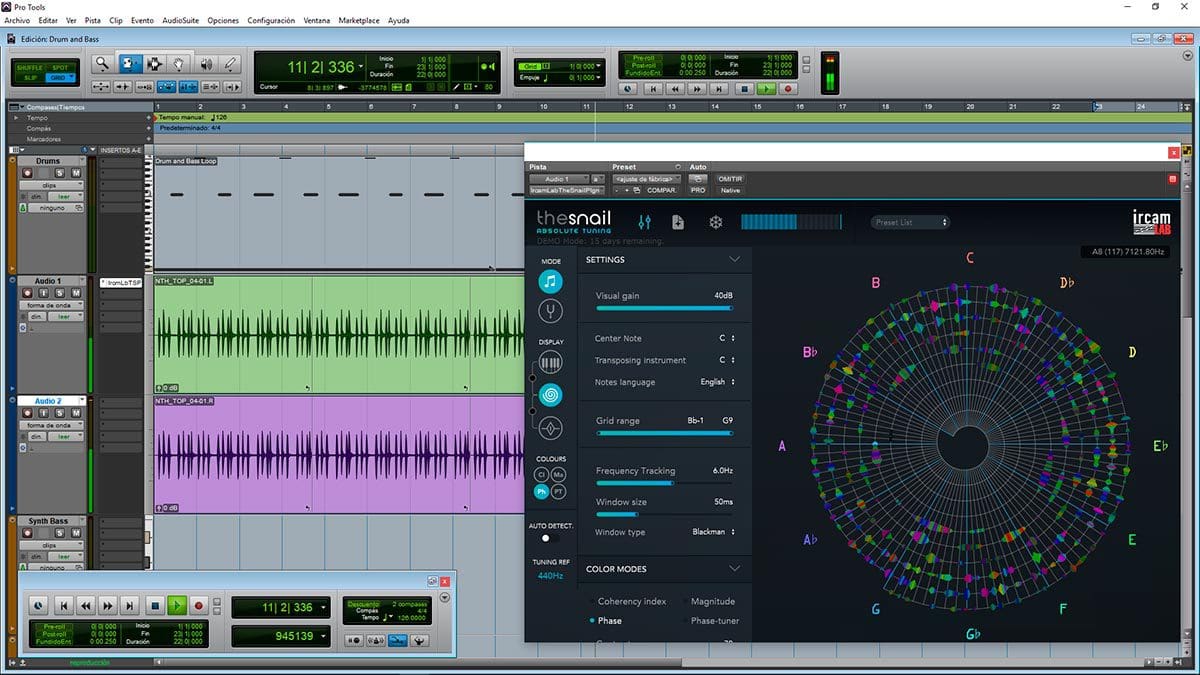Viewport: 1200px width, 675px height.
Task: Fast forward in floating Transport window
Action: pyautogui.click(x=108, y=605)
